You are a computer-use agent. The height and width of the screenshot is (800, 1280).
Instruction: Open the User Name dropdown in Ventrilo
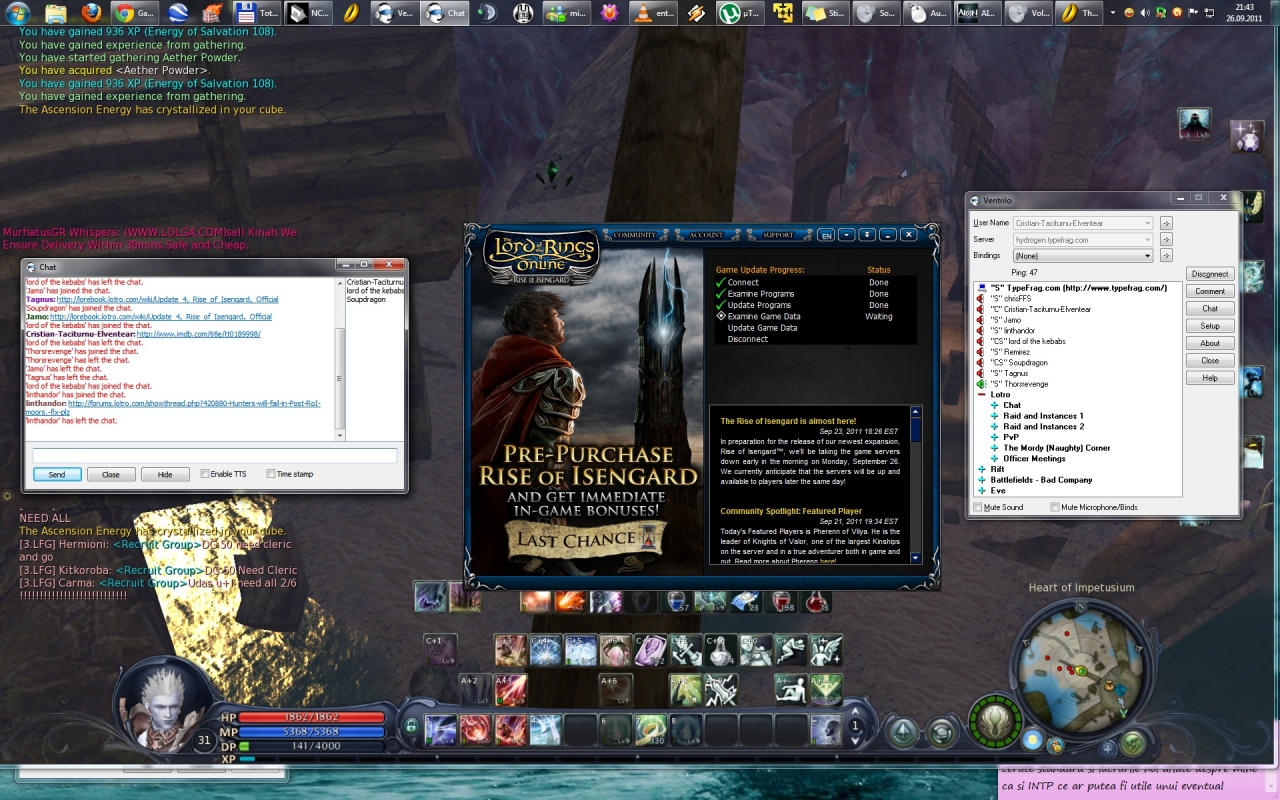coord(1083,223)
